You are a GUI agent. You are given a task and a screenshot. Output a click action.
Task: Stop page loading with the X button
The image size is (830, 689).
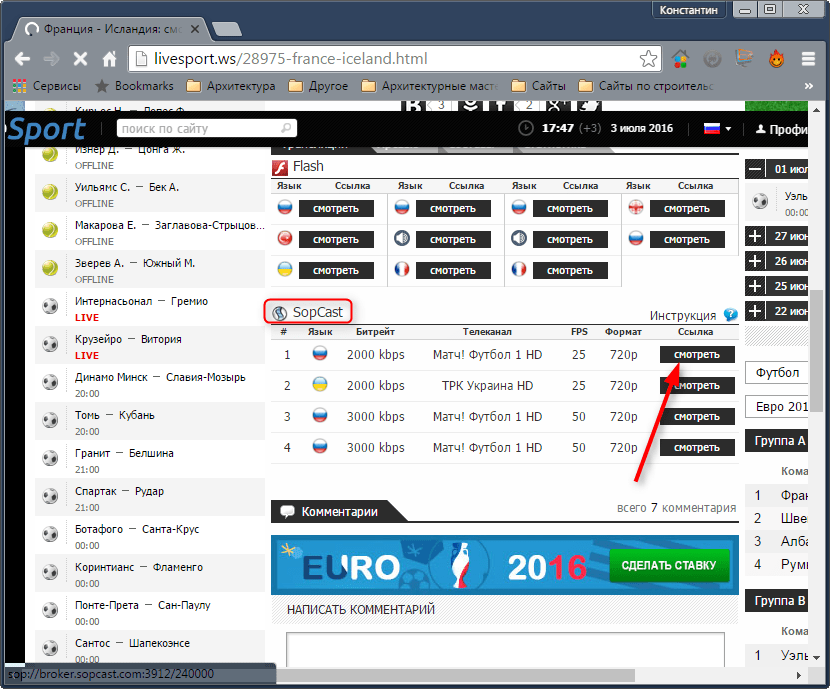click(80, 59)
